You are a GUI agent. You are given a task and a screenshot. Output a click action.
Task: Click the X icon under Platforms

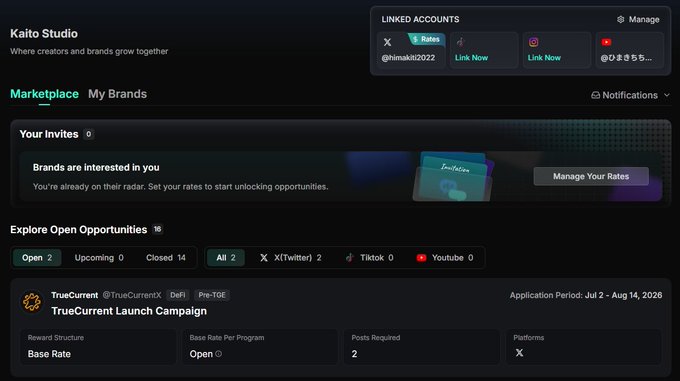coord(519,353)
